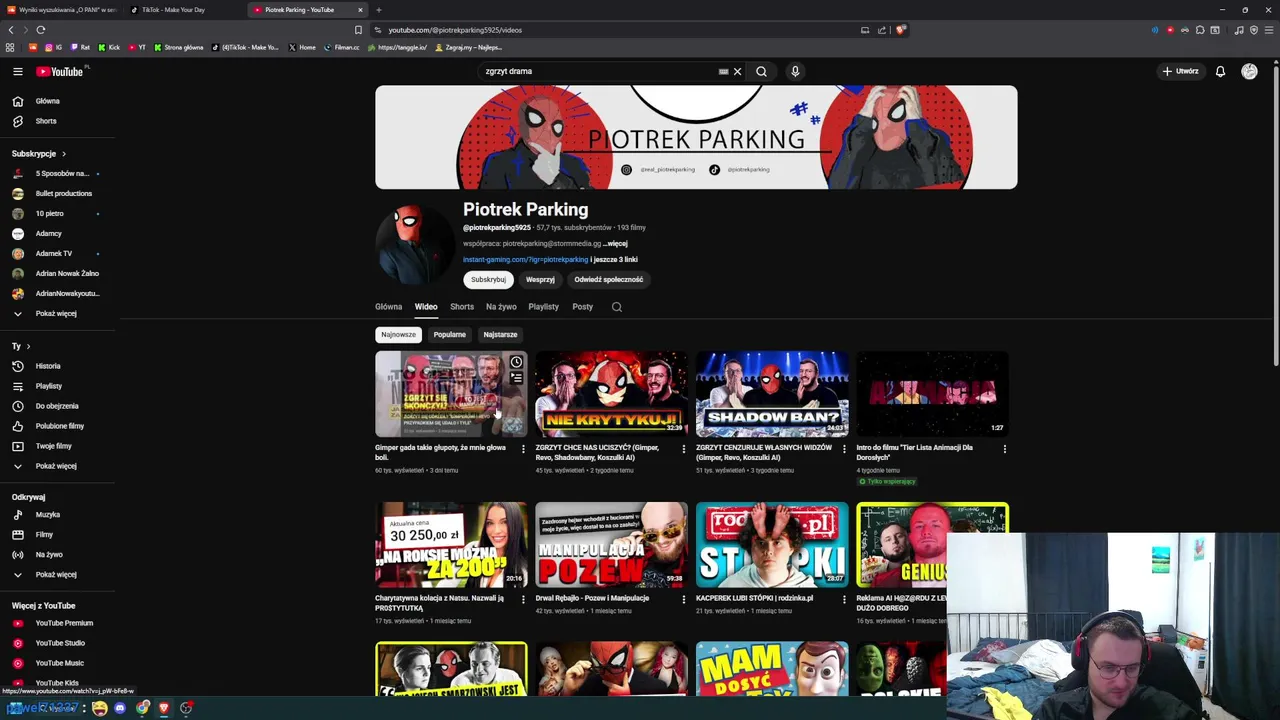Search within the channel using magnifier icon
1280x720 pixels.
[x=617, y=307]
